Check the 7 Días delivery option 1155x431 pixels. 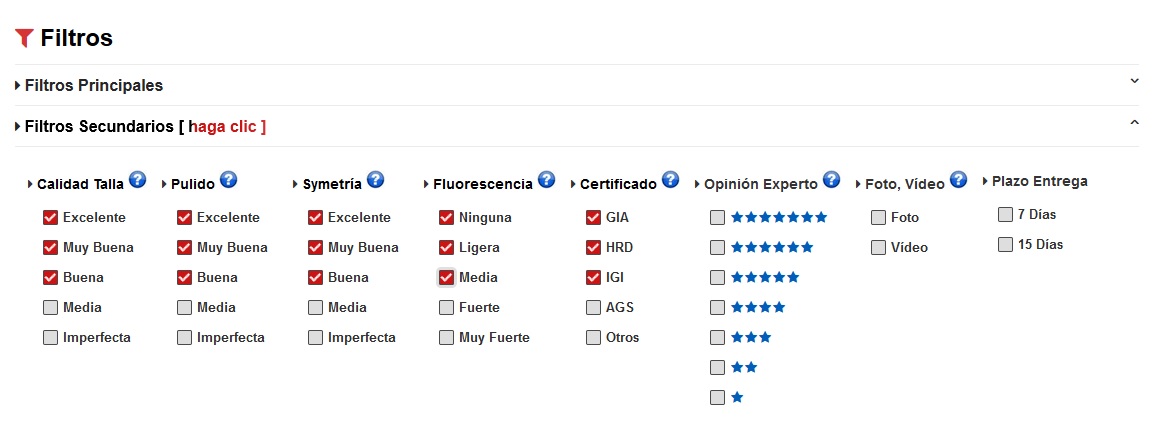click(1005, 214)
